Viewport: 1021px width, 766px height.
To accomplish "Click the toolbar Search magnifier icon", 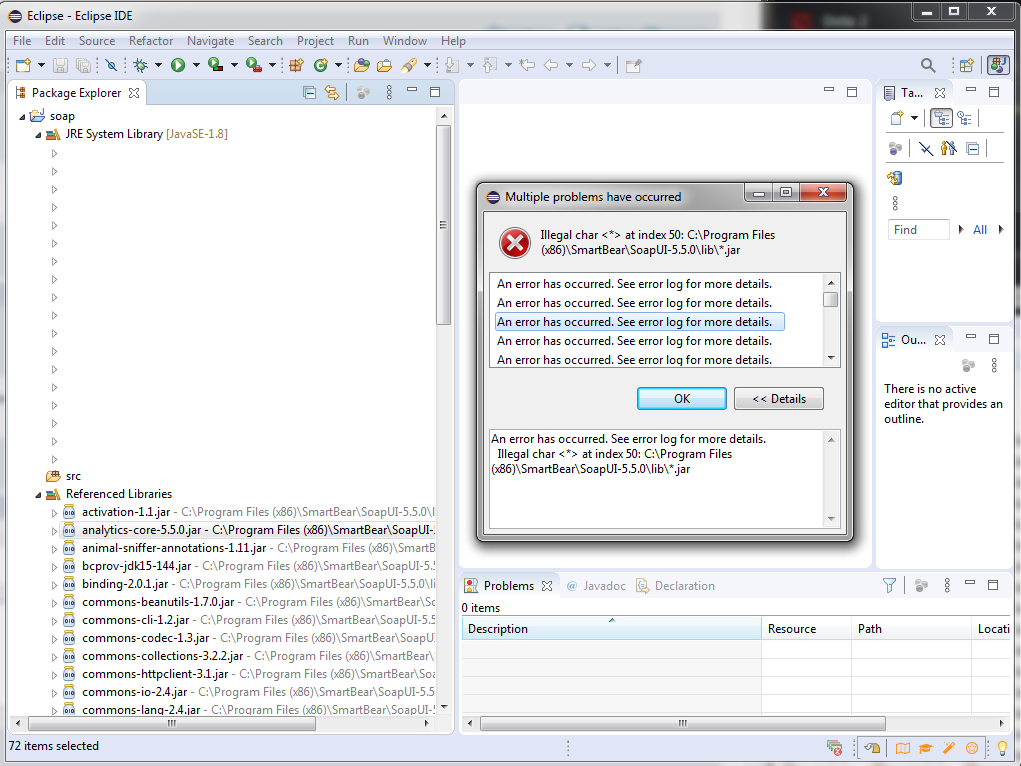I will (x=928, y=65).
